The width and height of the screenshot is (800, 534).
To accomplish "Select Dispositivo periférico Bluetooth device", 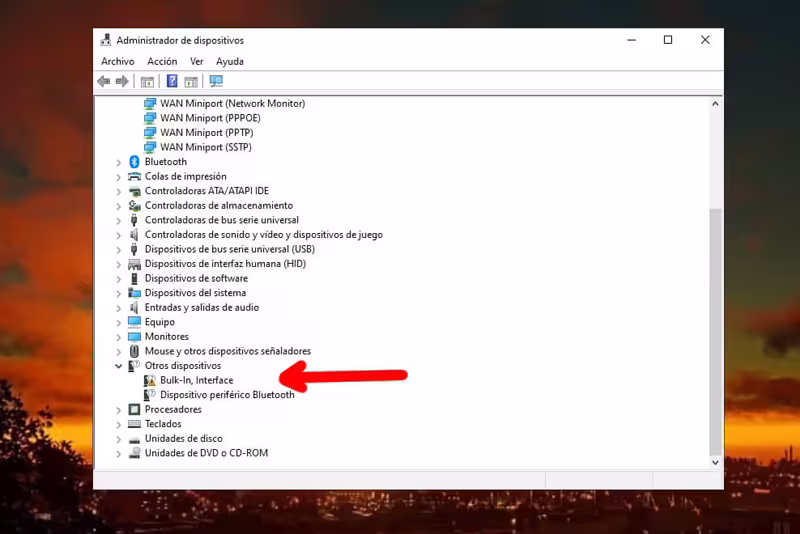I will (x=227, y=395).
